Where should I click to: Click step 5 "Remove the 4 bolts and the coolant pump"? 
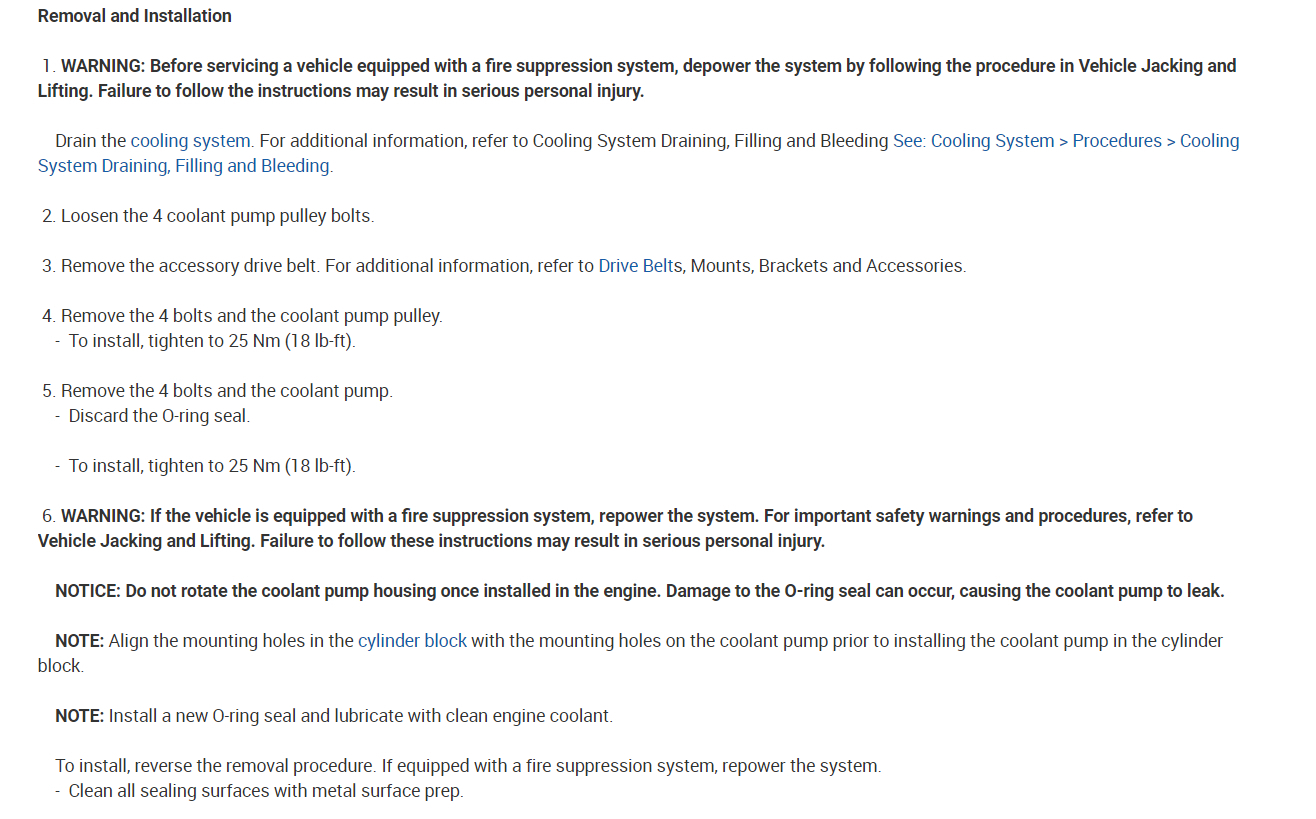[226, 391]
